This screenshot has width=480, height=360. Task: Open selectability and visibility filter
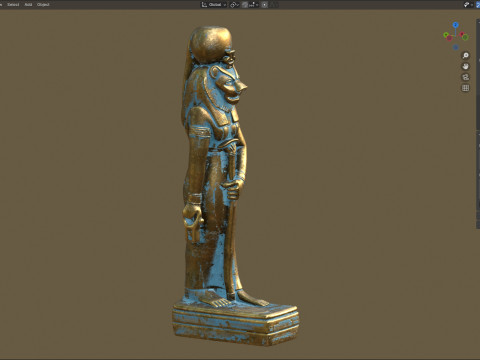(468, 5)
